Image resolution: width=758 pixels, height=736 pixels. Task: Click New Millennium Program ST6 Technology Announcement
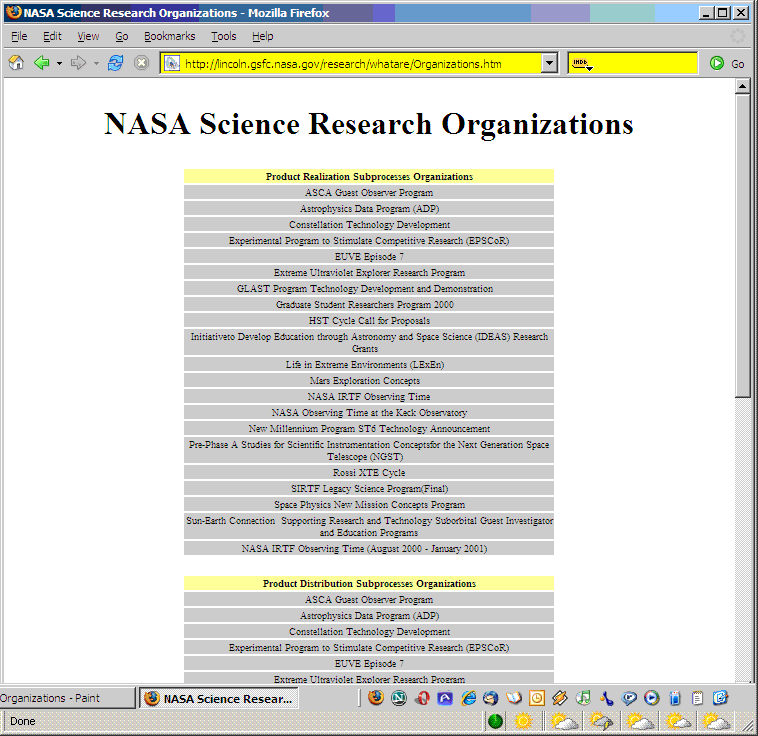coord(369,428)
